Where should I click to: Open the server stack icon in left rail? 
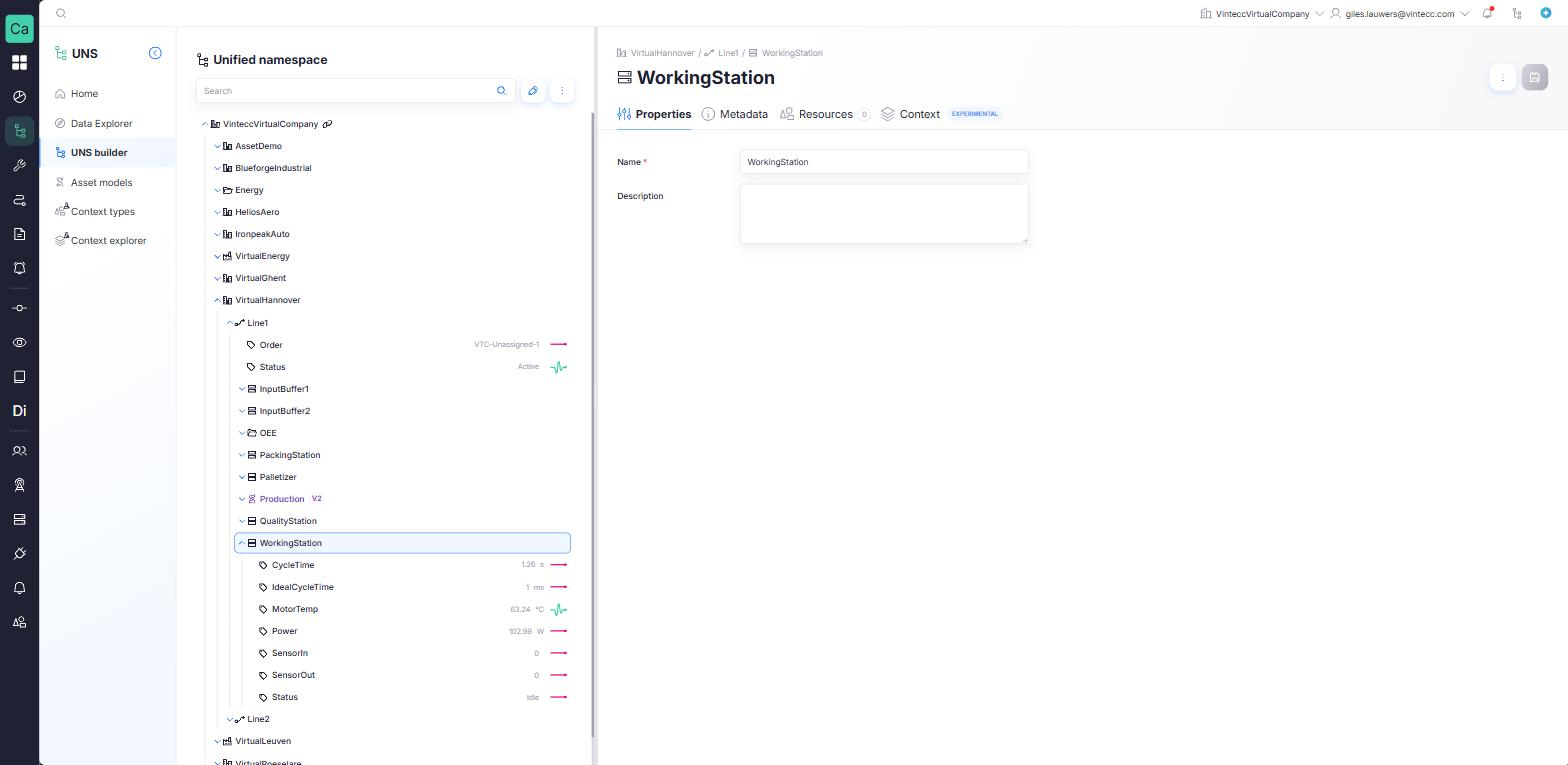(19, 519)
